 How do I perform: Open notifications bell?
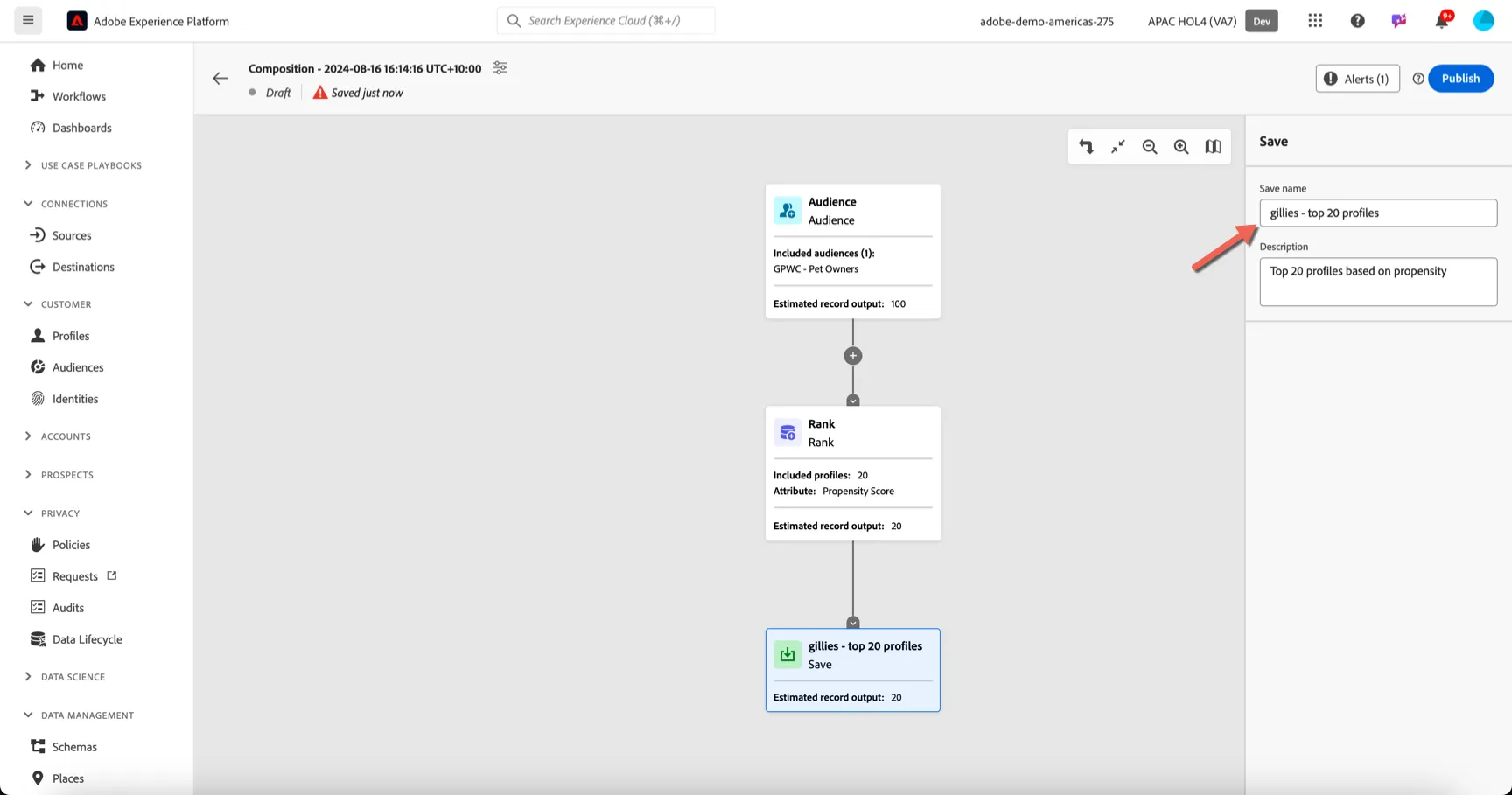click(1442, 21)
